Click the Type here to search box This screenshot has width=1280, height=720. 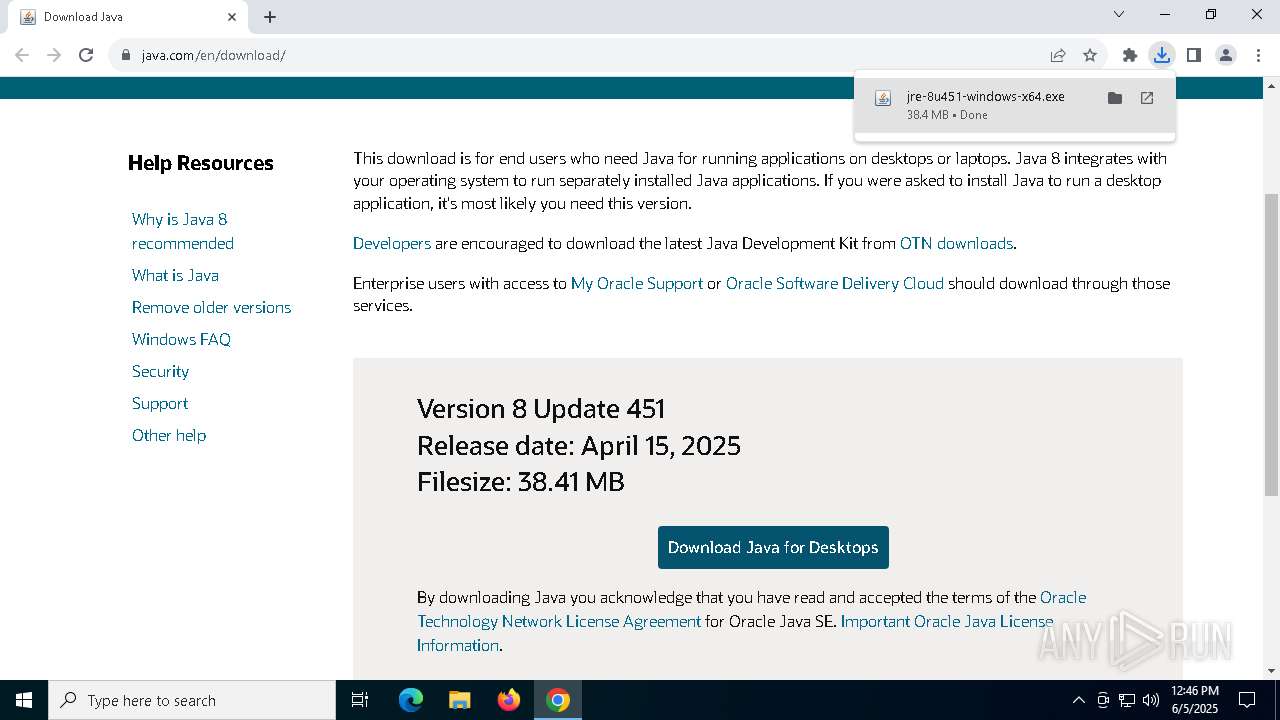coord(192,700)
